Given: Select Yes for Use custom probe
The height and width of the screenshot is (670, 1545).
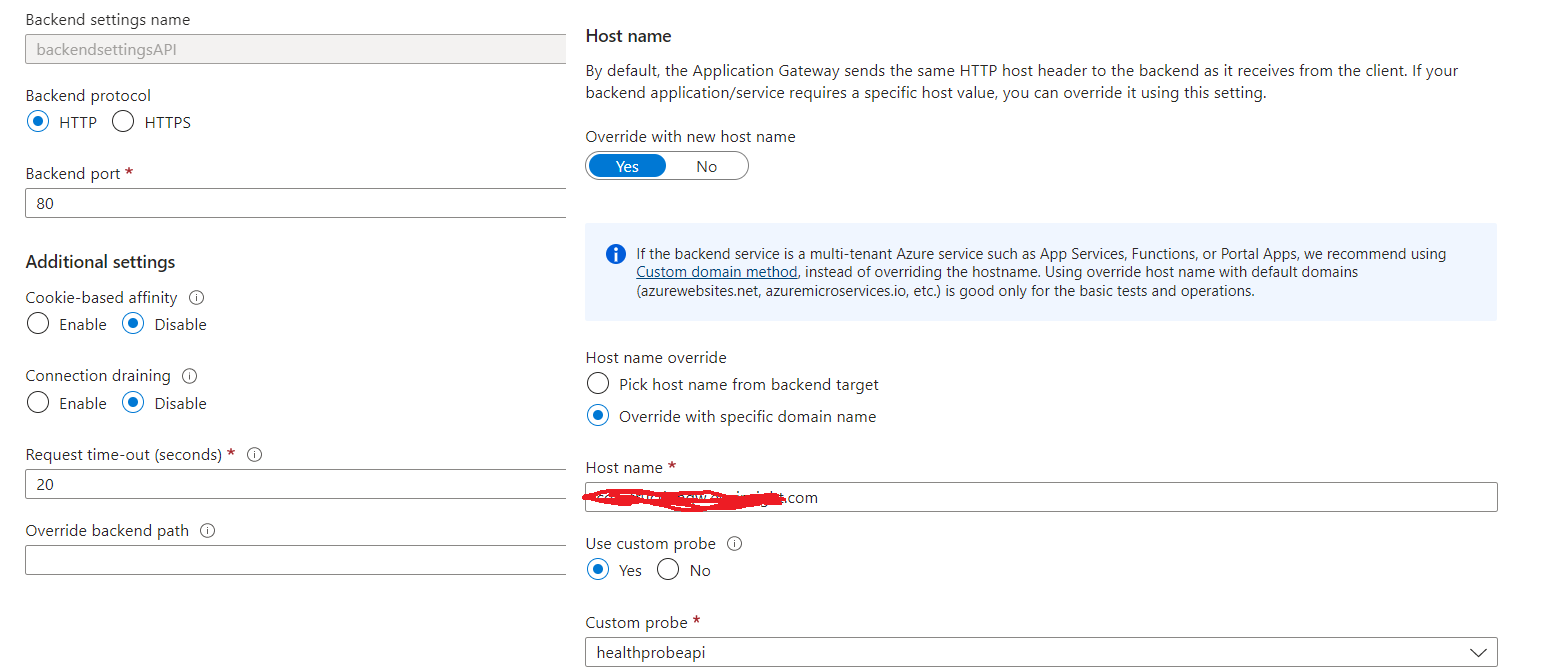Looking at the screenshot, I should coord(598,570).
